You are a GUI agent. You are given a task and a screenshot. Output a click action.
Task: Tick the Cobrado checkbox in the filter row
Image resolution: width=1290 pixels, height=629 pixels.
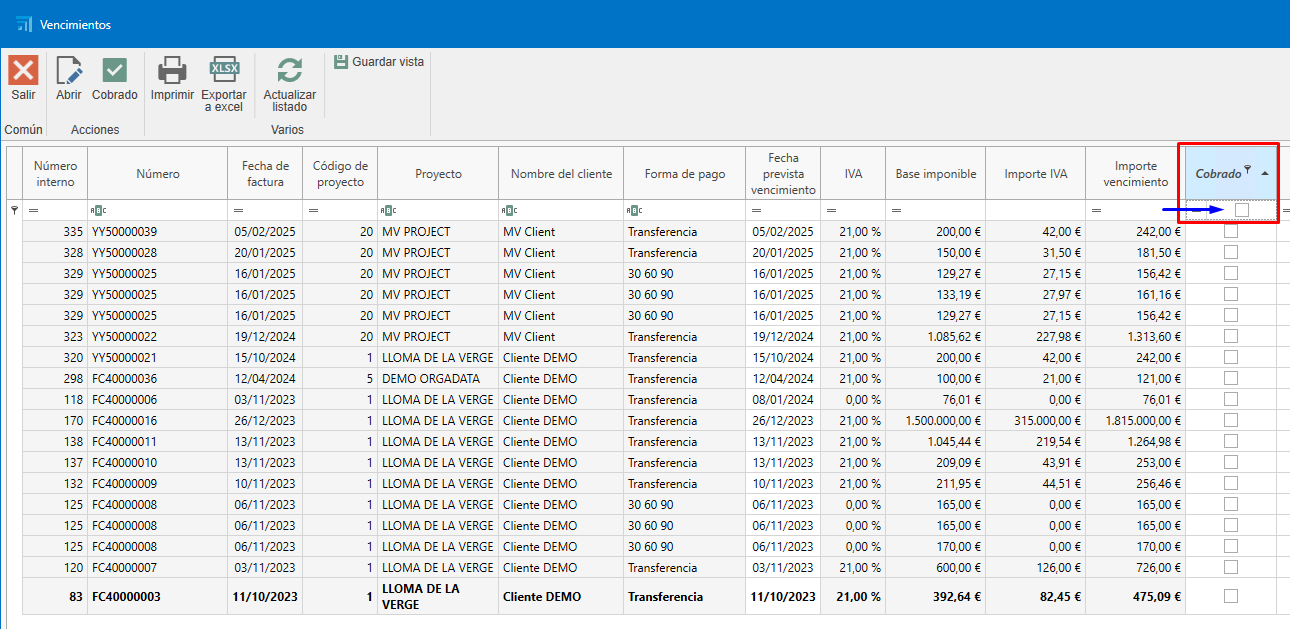pos(1241,210)
